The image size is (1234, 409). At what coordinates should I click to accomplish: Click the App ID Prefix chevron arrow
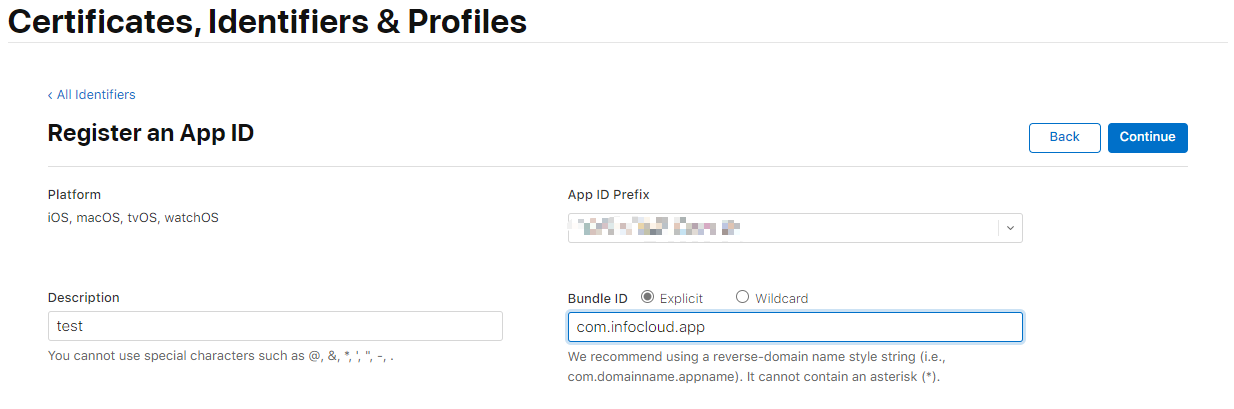1010,228
